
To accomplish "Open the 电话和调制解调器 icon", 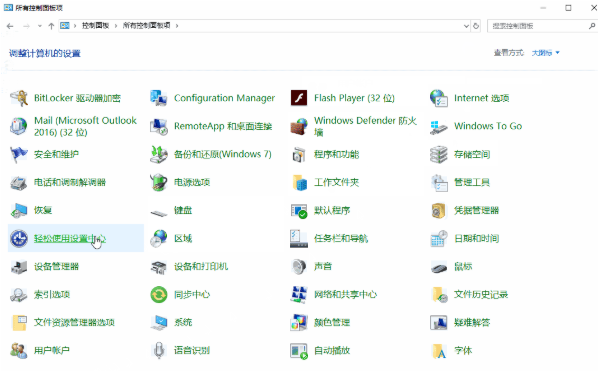I will (19, 183).
